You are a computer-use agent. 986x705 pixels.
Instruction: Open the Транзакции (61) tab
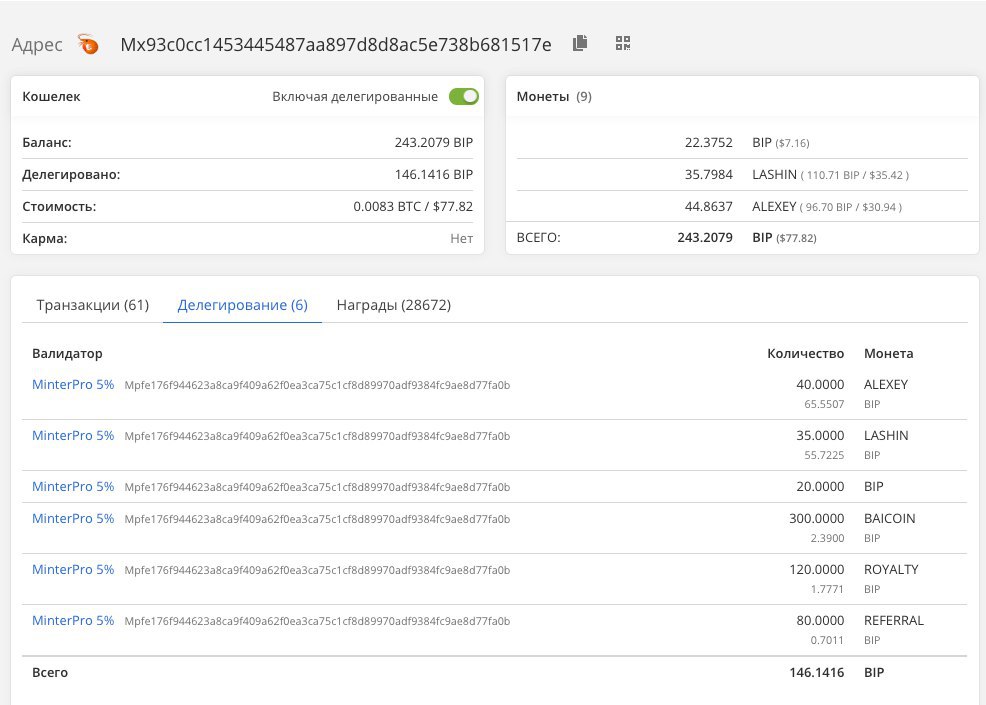[92, 305]
